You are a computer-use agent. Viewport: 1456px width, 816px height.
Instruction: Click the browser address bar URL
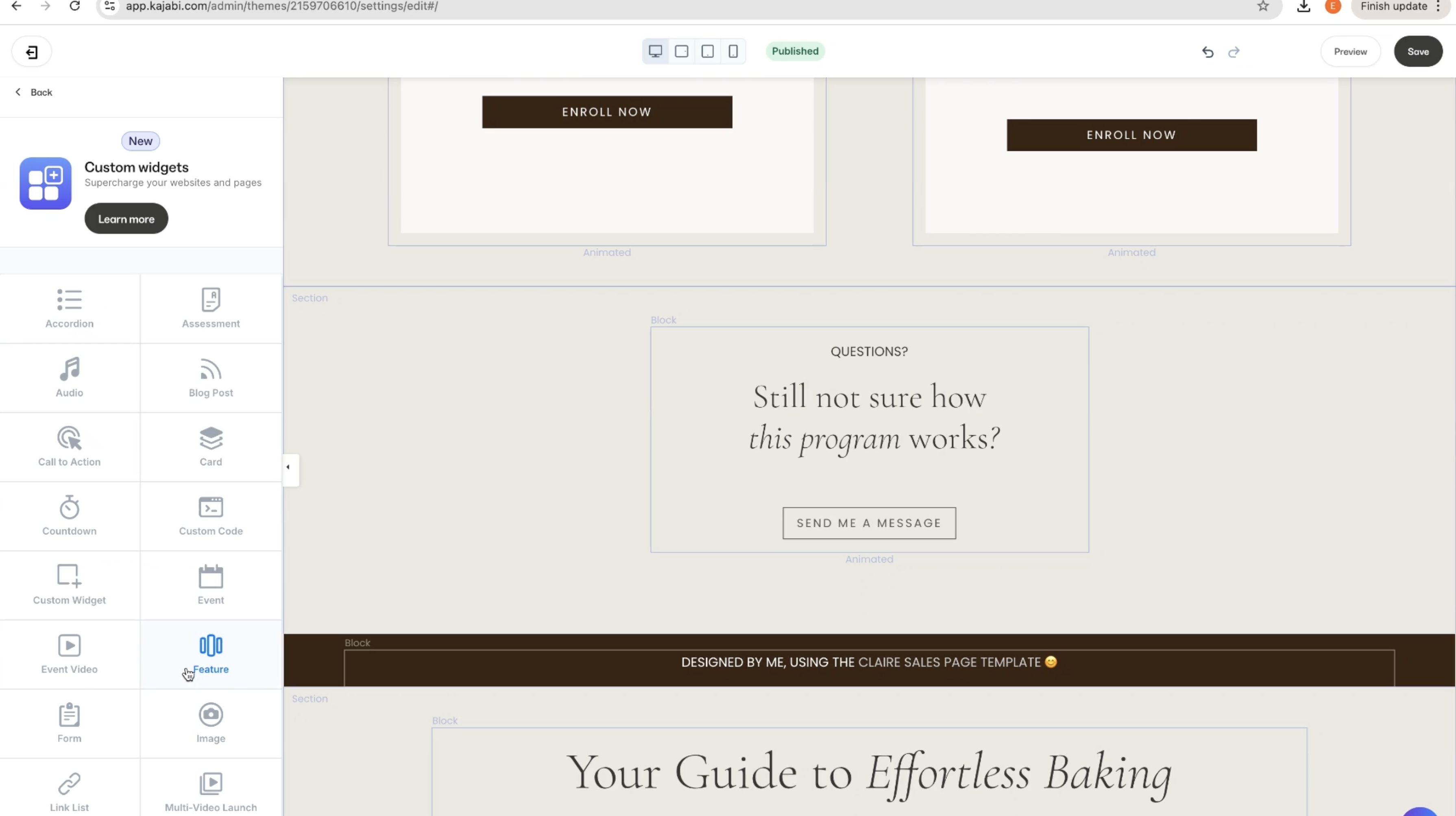[x=281, y=6]
